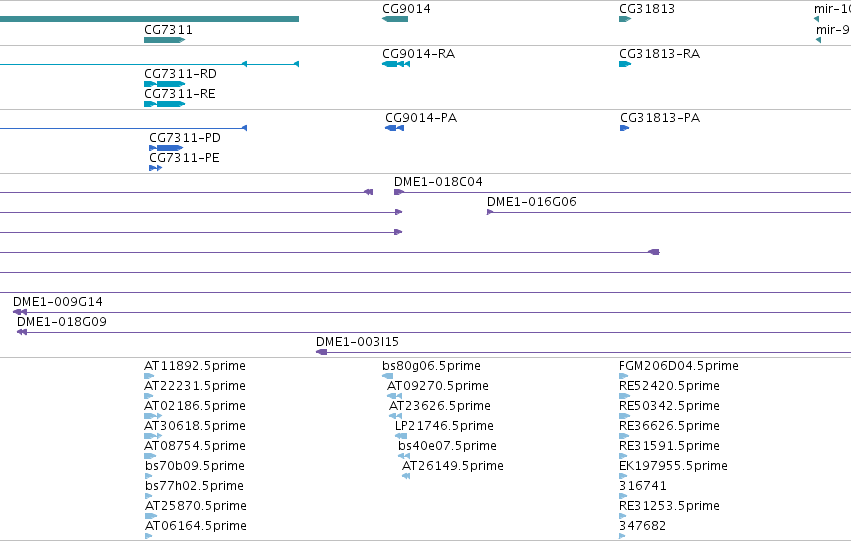Select CG9014-PA protein feature
The height and width of the screenshot is (541, 851).
394,128
